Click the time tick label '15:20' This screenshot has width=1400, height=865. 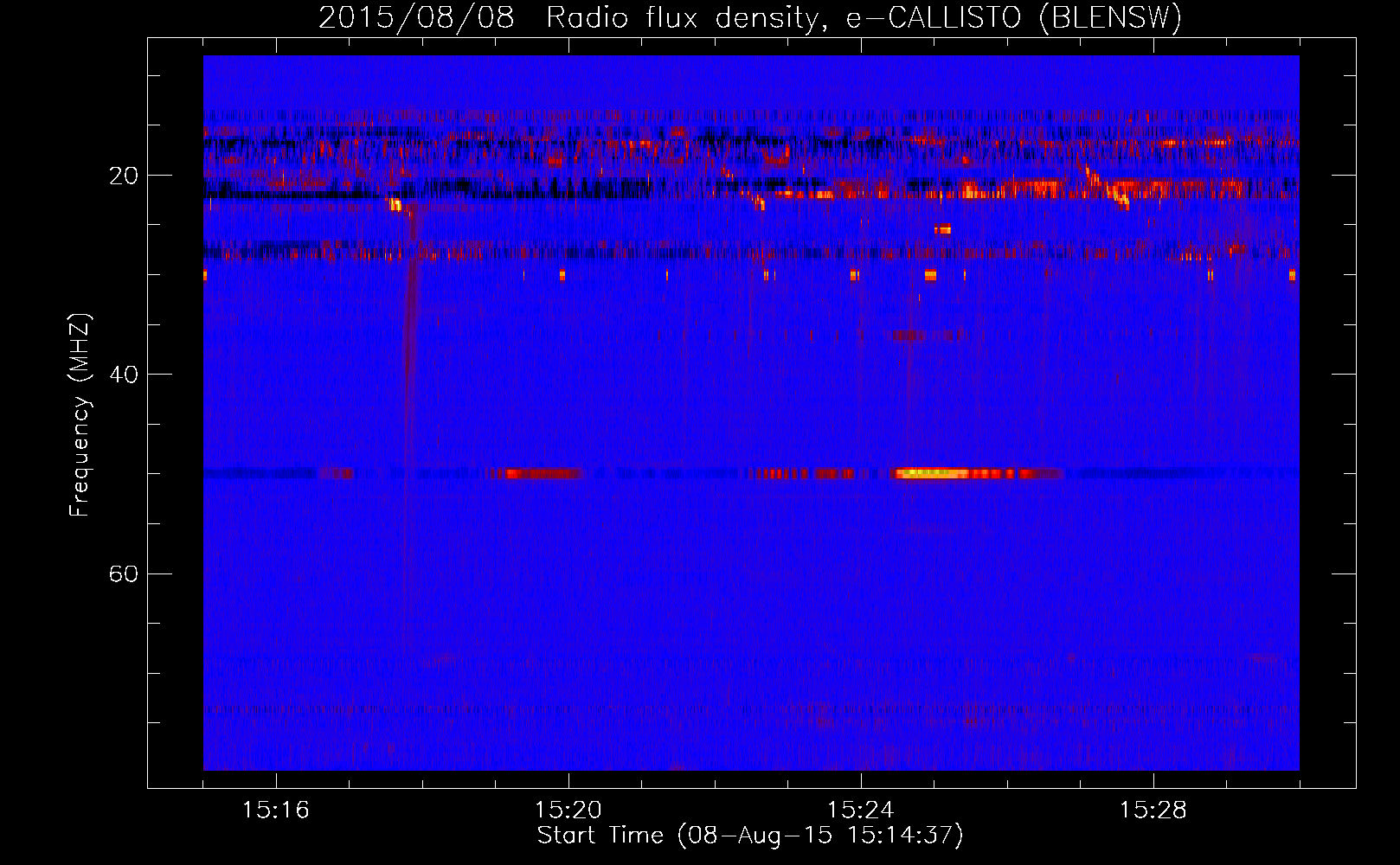(x=568, y=810)
